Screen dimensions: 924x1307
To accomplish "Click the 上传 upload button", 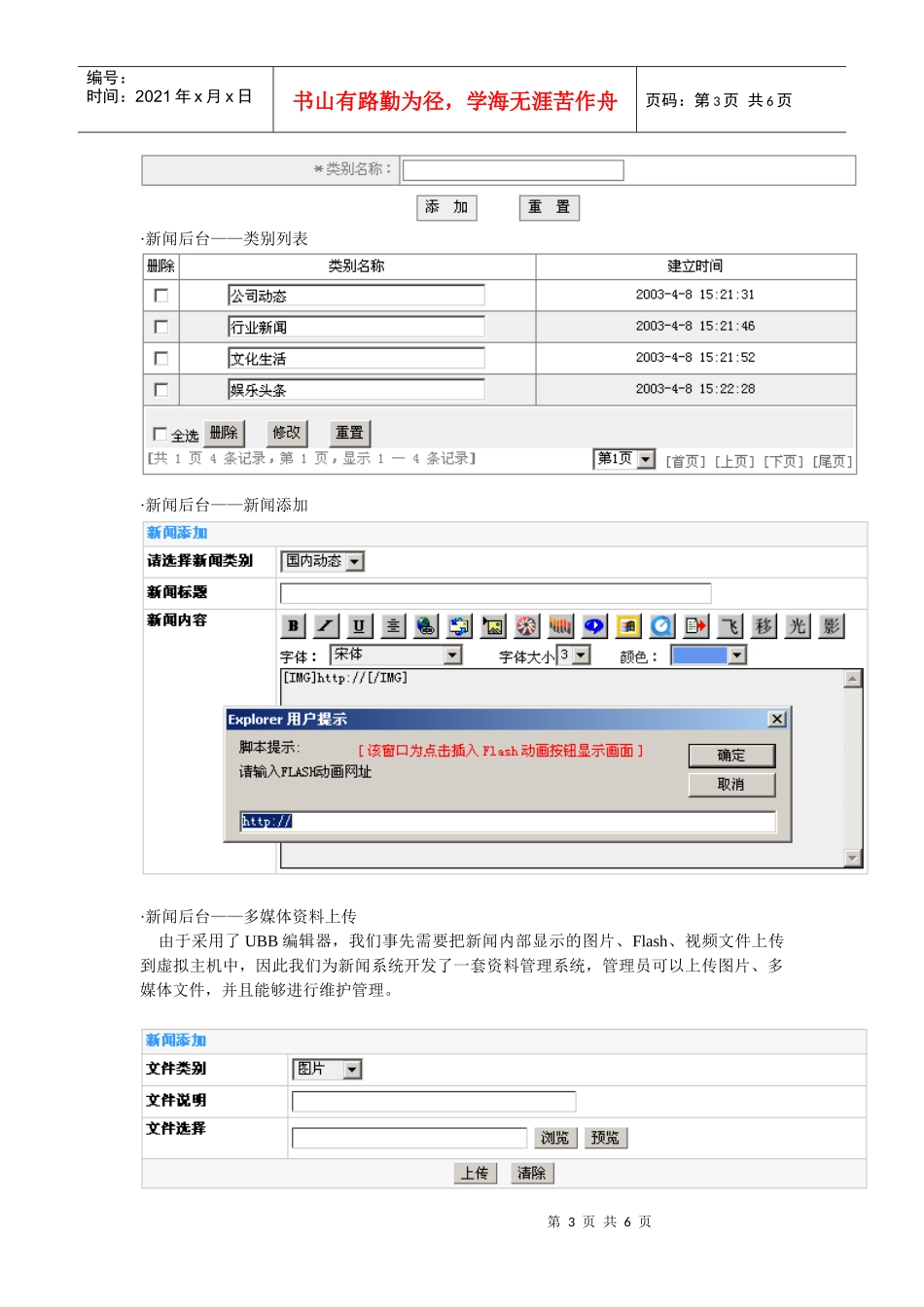I will pos(476,1174).
